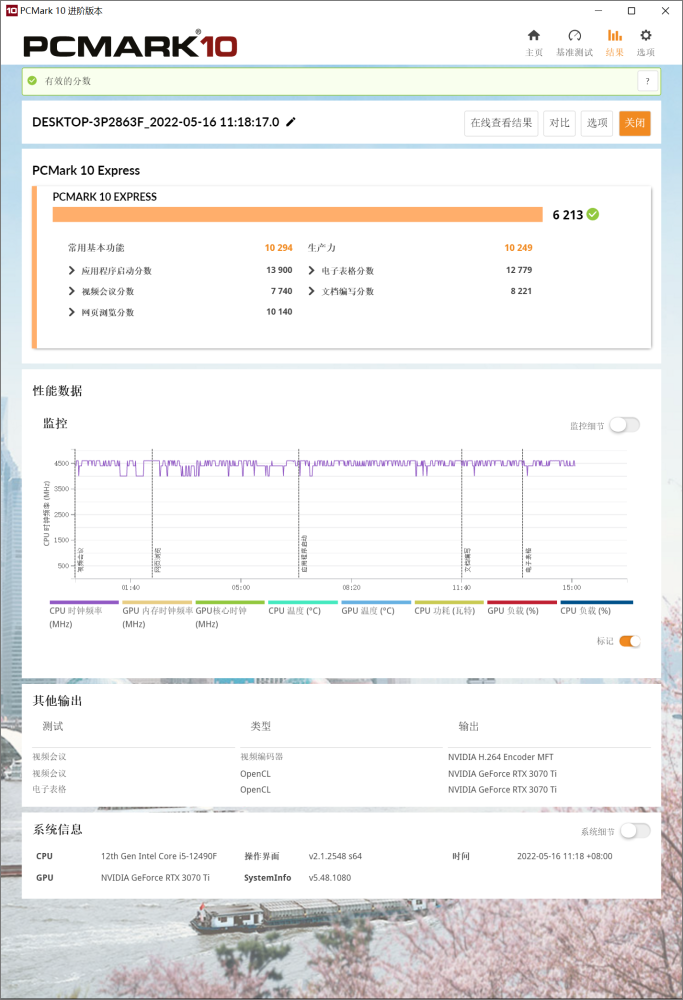Click the PCMARK 10 logo
The width and height of the screenshot is (683, 1000).
tap(130, 45)
